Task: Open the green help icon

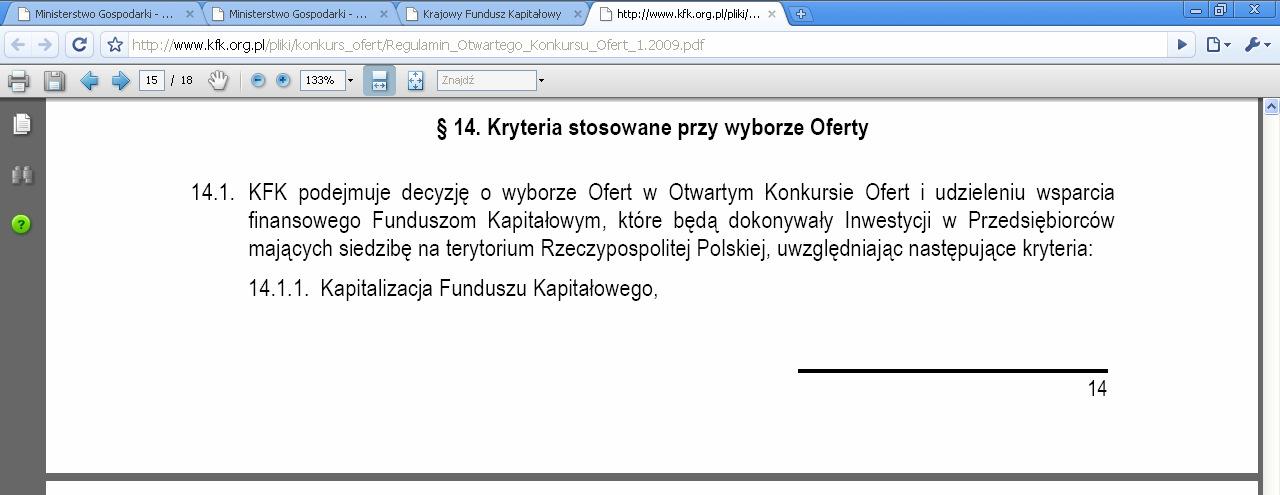Action: (21, 224)
